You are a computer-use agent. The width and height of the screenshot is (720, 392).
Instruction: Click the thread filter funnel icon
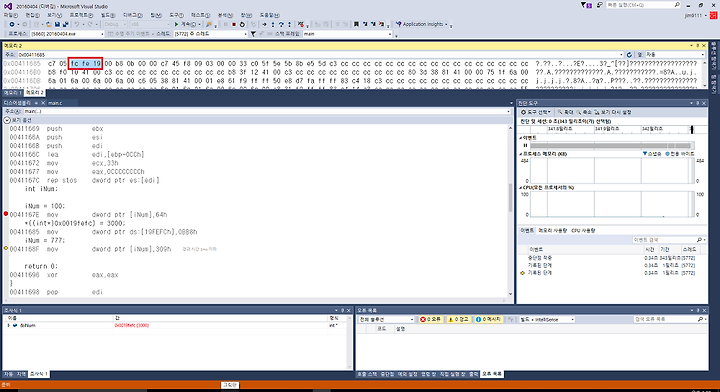point(253,34)
